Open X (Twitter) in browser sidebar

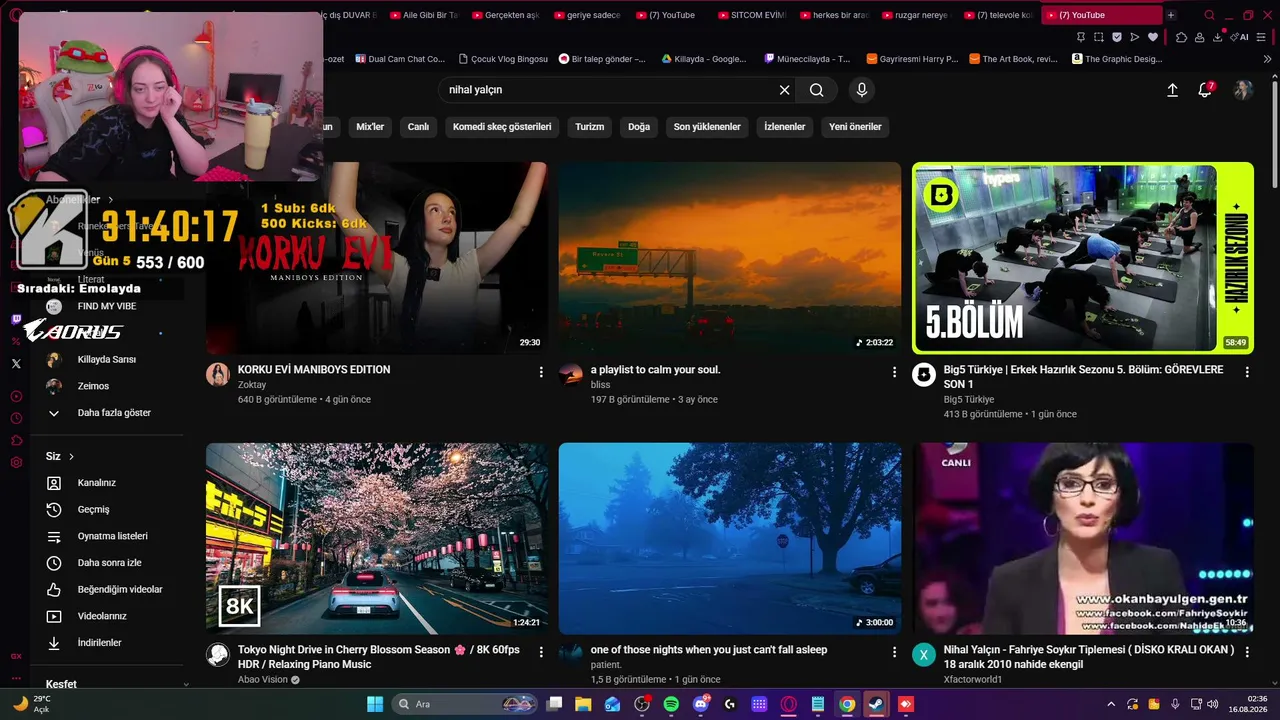(16, 363)
